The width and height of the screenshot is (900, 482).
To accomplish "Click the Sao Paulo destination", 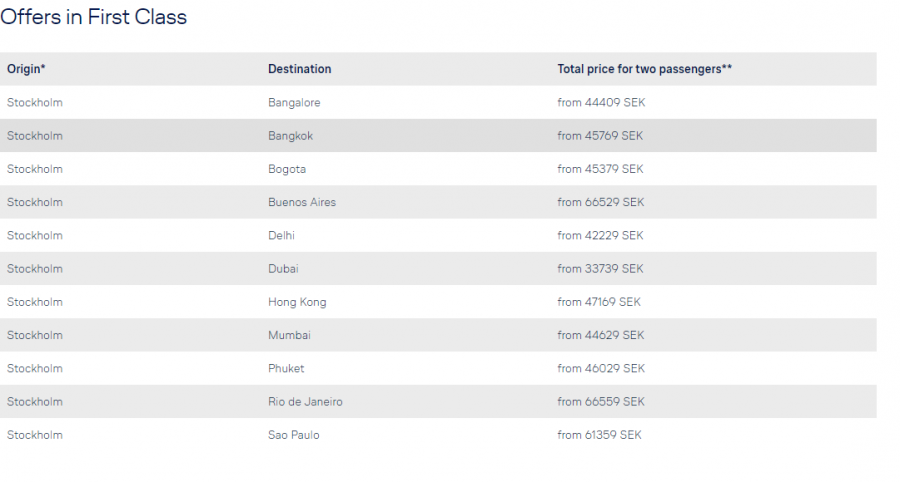I will point(294,435).
